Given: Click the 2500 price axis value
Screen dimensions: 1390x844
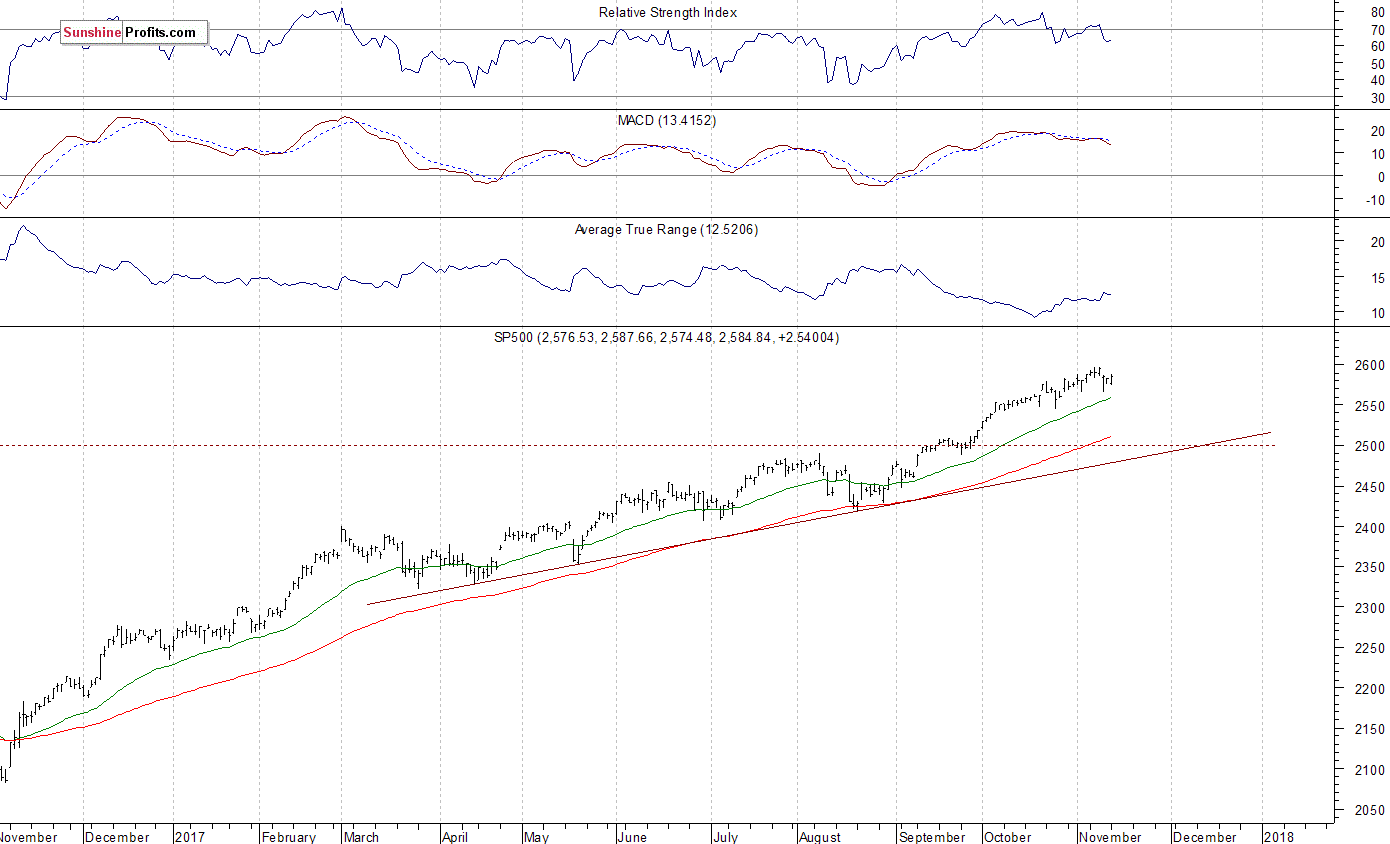Looking at the screenshot, I should click(x=1370, y=446).
